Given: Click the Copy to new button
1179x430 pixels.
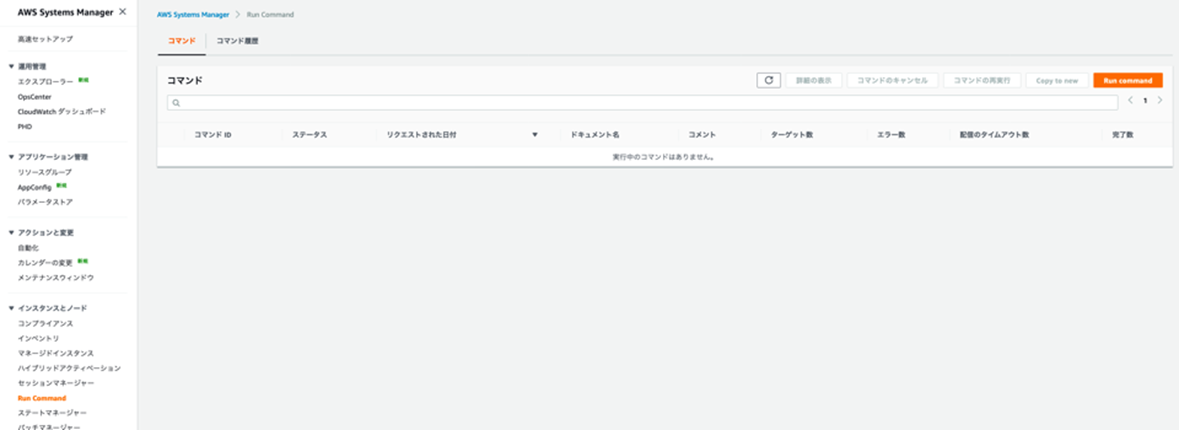Looking at the screenshot, I should pyautogui.click(x=1057, y=80).
